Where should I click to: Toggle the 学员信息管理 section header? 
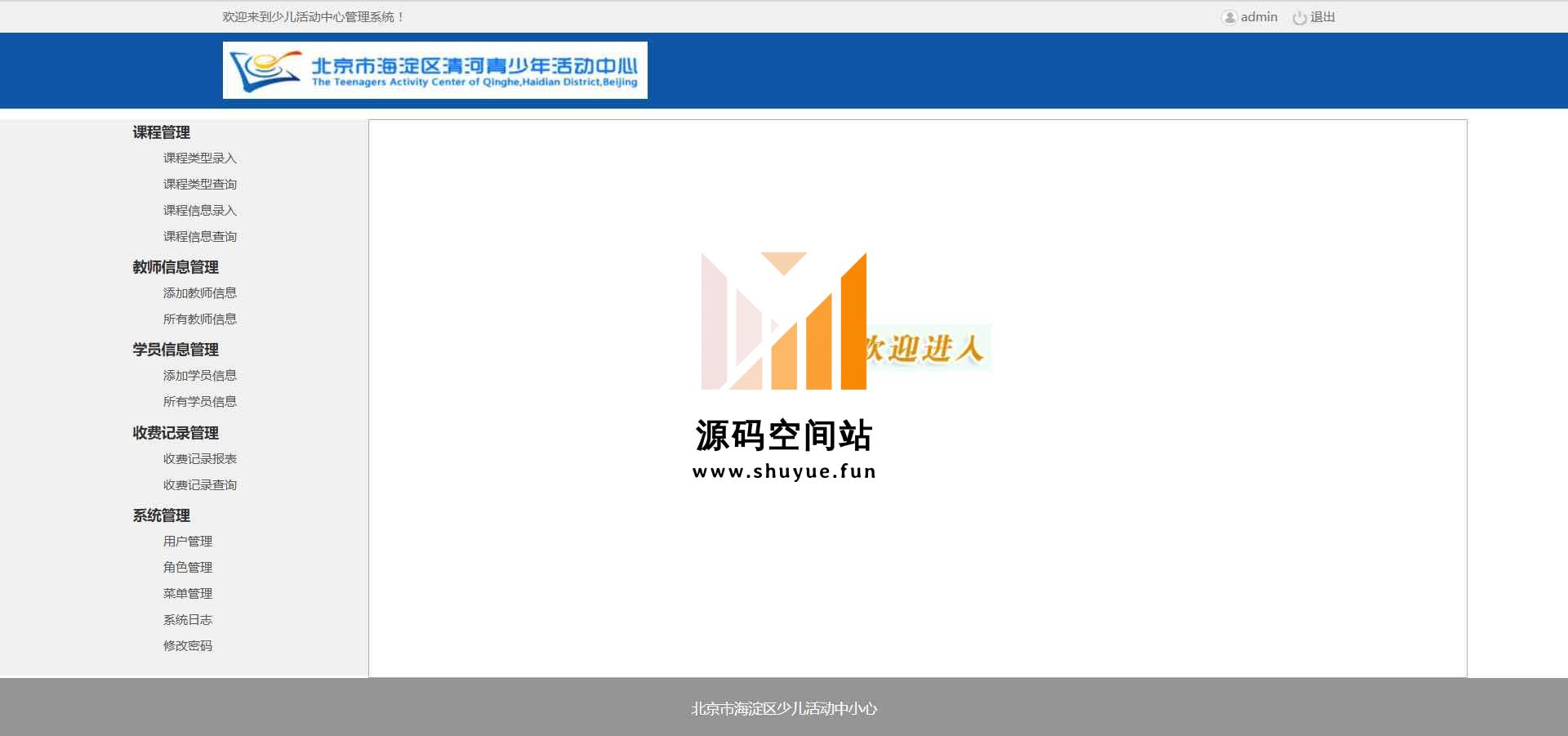[176, 350]
